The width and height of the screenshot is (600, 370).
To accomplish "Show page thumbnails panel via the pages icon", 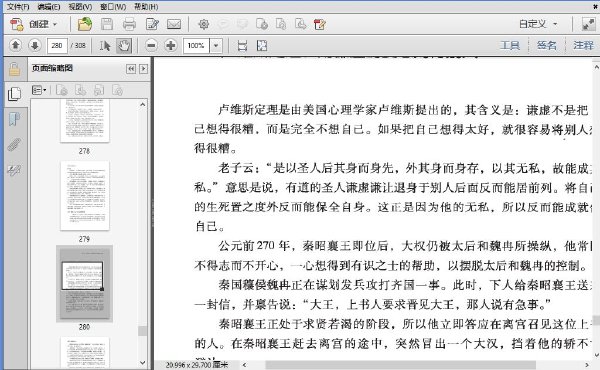I will (15, 94).
